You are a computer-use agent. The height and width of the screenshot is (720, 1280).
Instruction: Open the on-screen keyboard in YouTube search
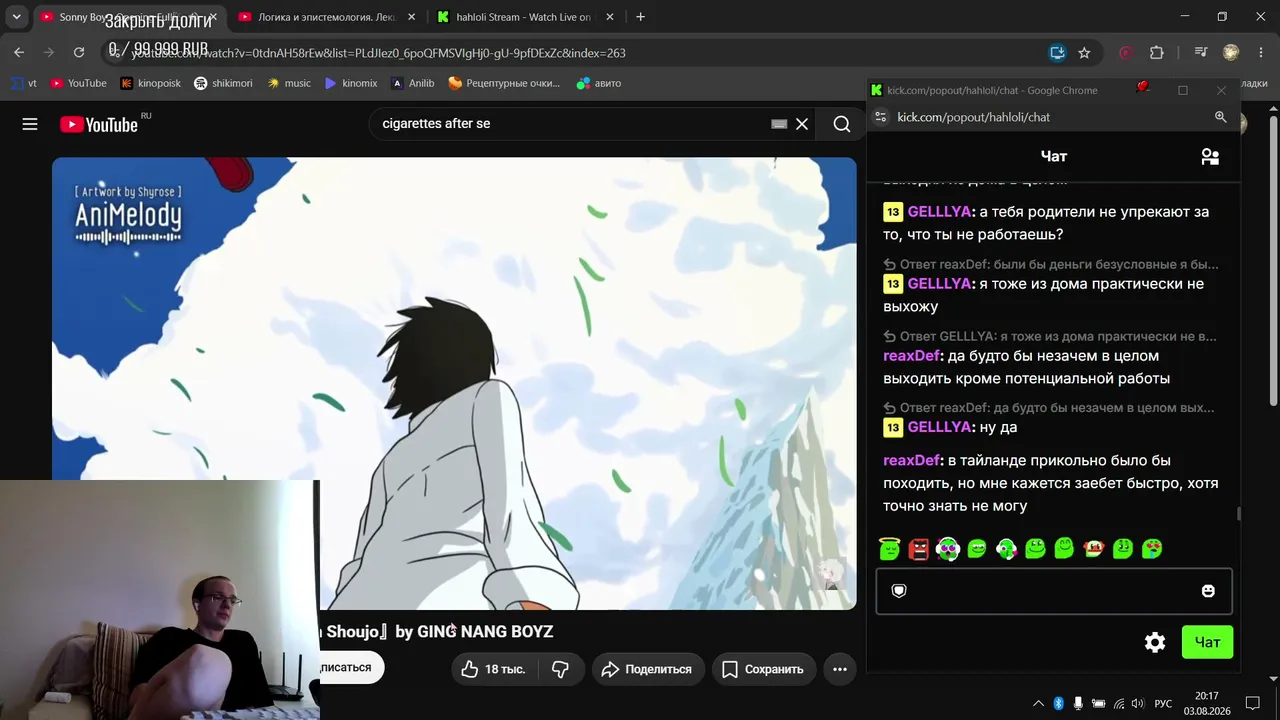(779, 124)
